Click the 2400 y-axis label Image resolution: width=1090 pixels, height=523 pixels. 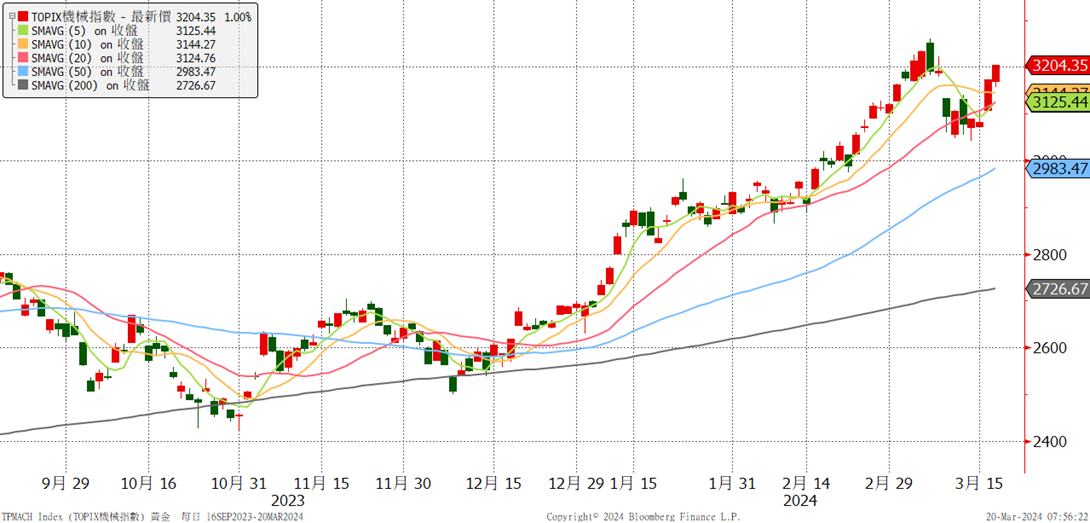click(x=1051, y=442)
